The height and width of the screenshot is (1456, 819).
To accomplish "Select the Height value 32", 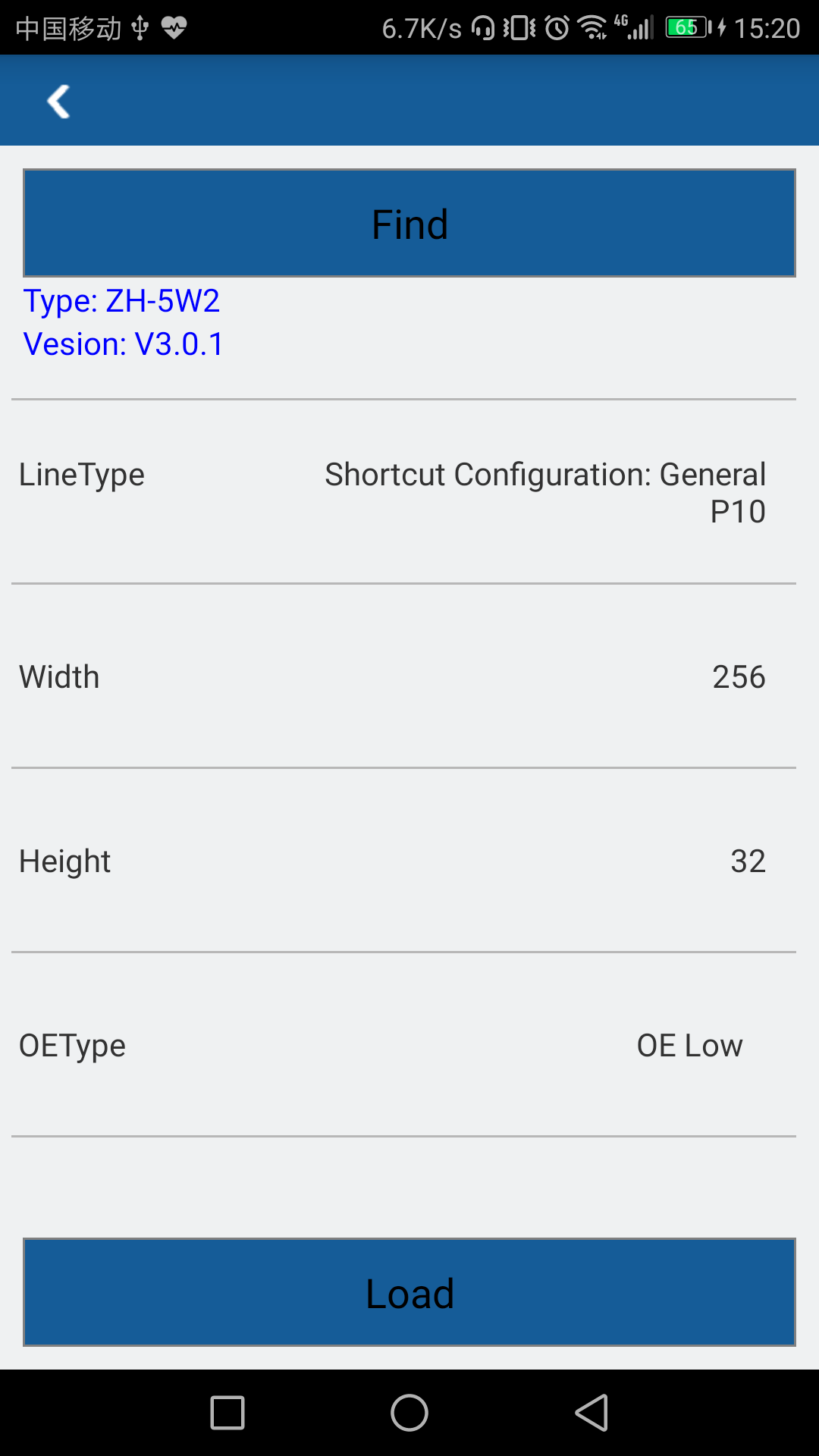I will [x=748, y=861].
